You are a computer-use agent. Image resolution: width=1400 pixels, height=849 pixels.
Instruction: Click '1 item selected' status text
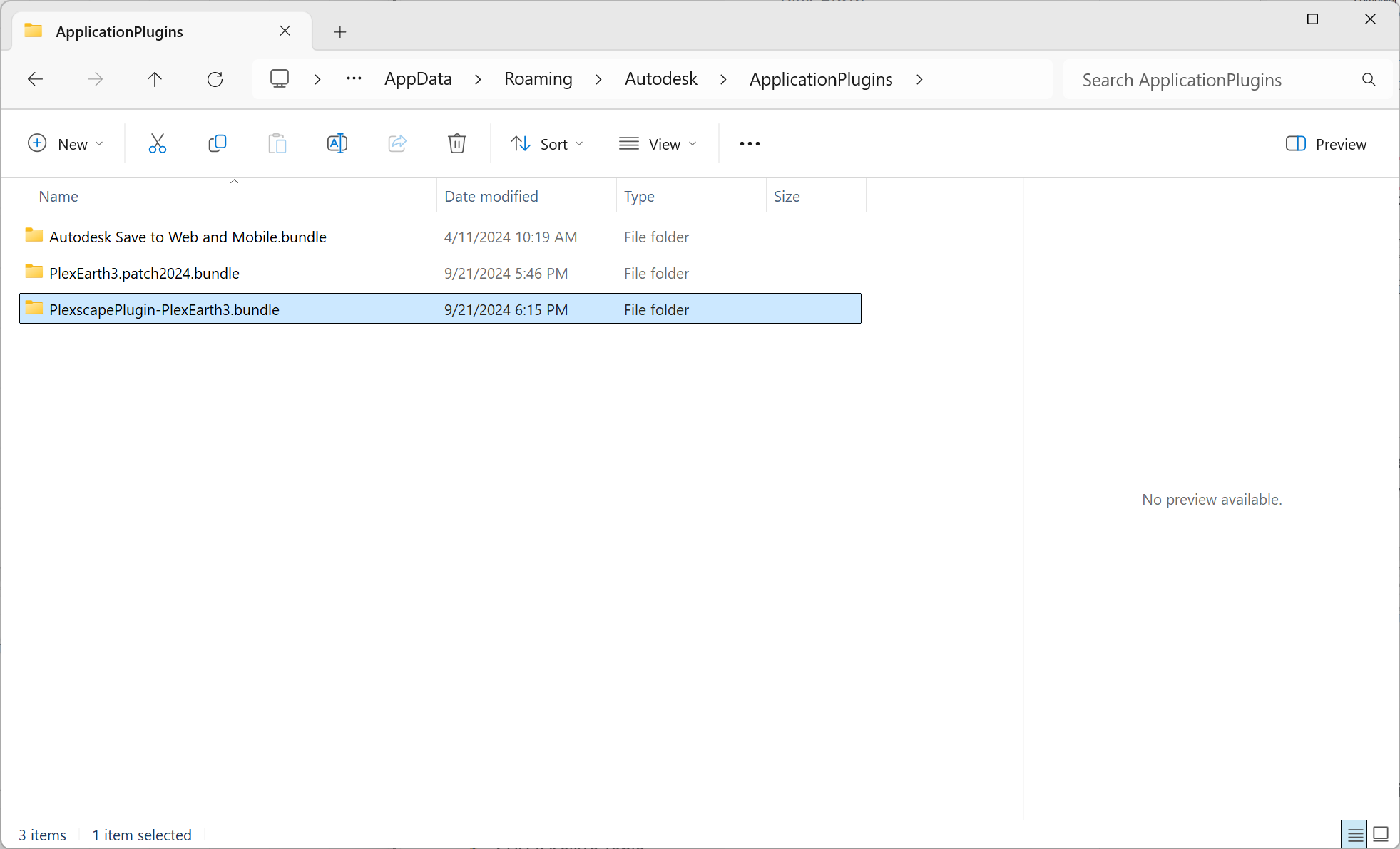[x=142, y=835]
